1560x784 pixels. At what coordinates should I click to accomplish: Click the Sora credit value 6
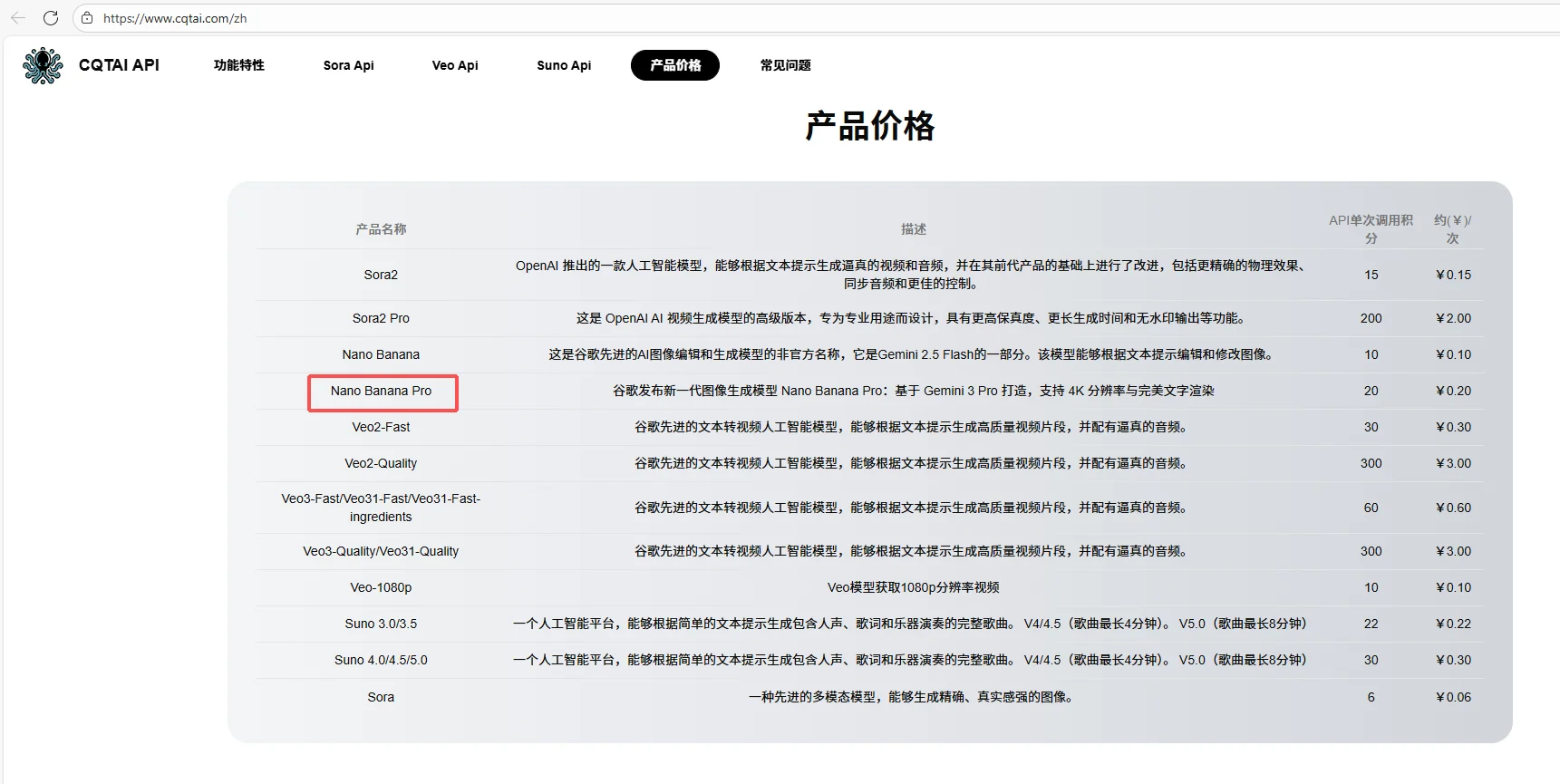(x=1371, y=697)
